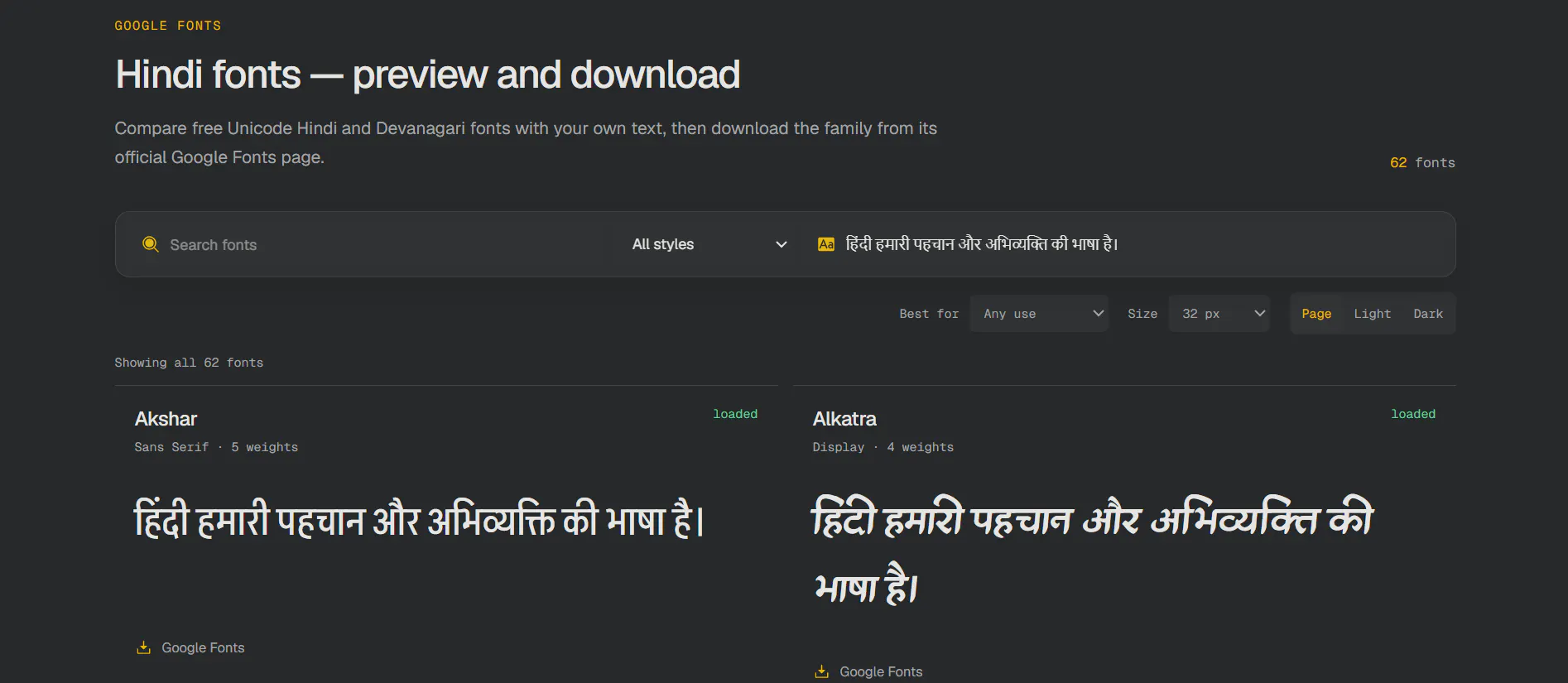Click the Alkatra Hindi preview sample

pyautogui.click(x=1092, y=551)
